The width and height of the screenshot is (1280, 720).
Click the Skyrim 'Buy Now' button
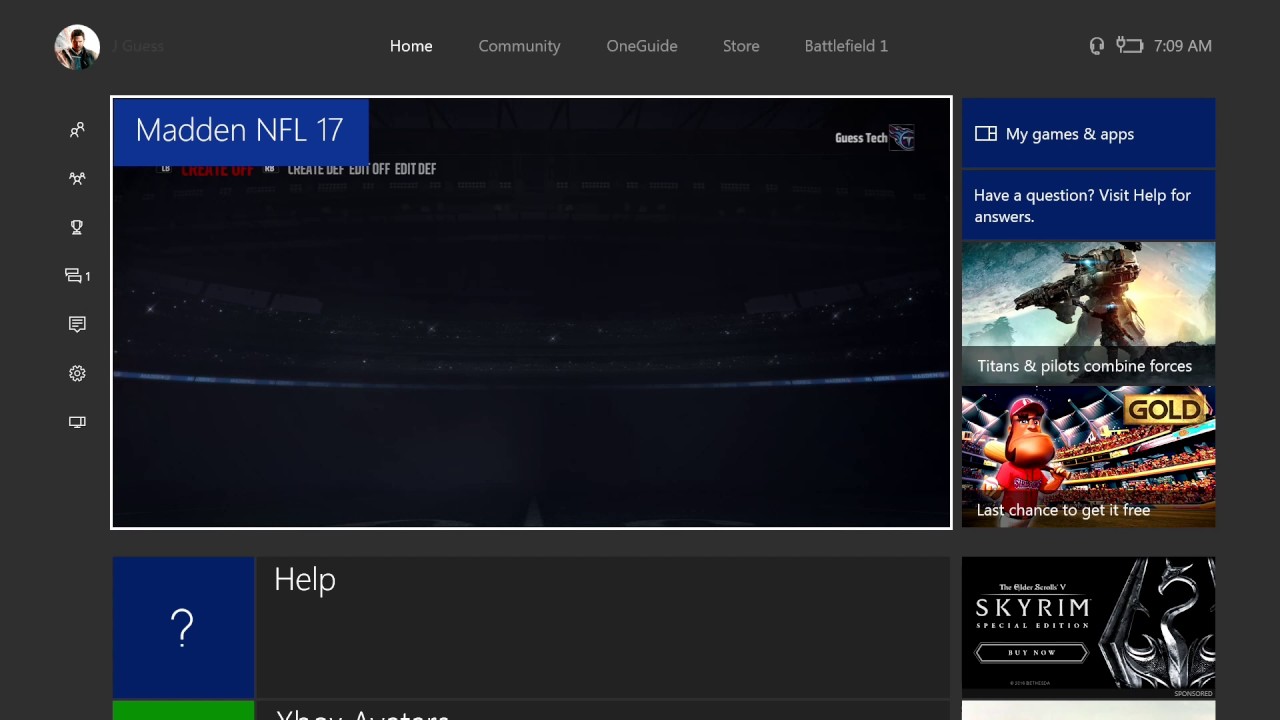(x=1031, y=652)
